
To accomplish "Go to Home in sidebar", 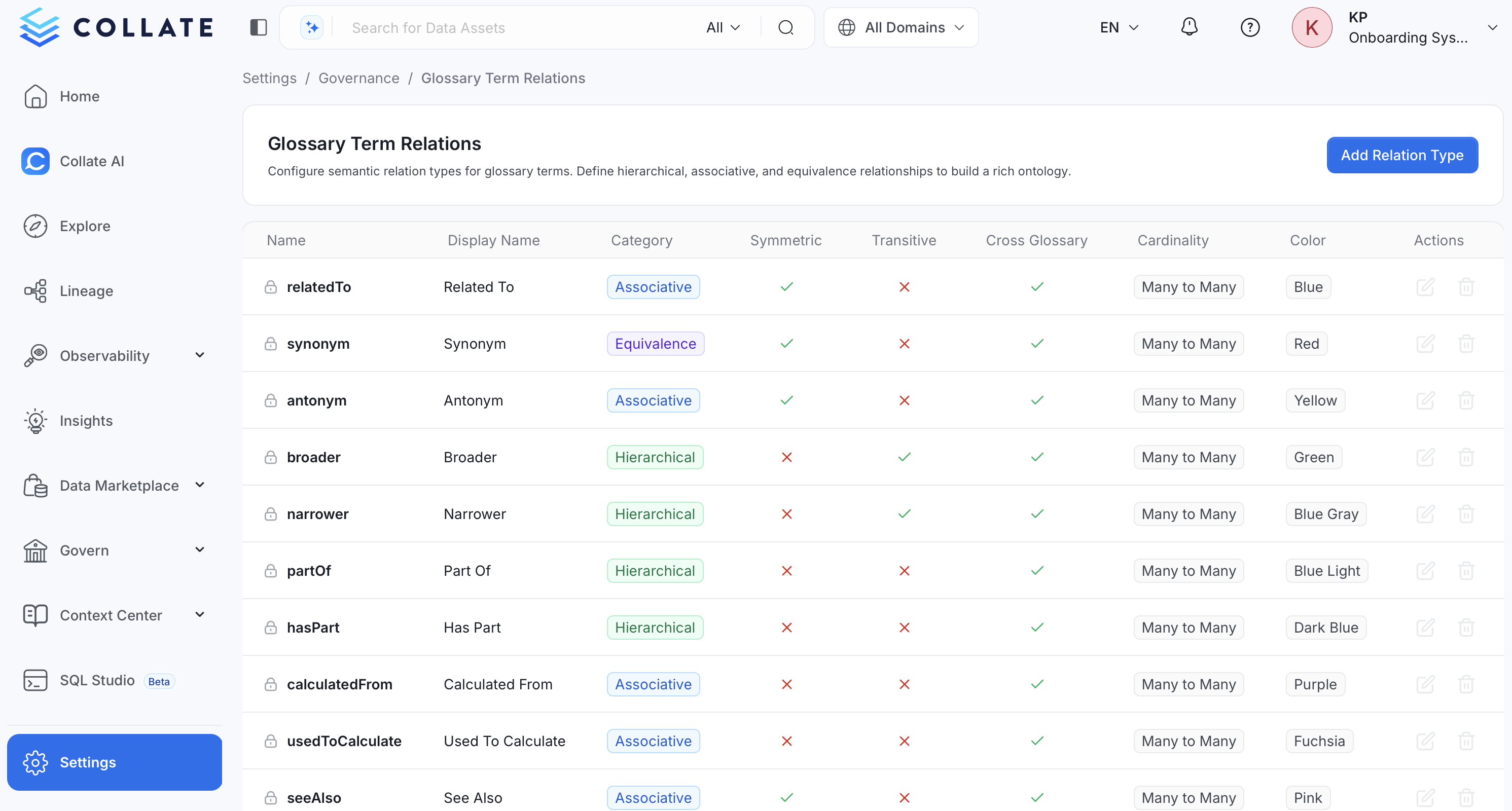I will click(115, 96).
